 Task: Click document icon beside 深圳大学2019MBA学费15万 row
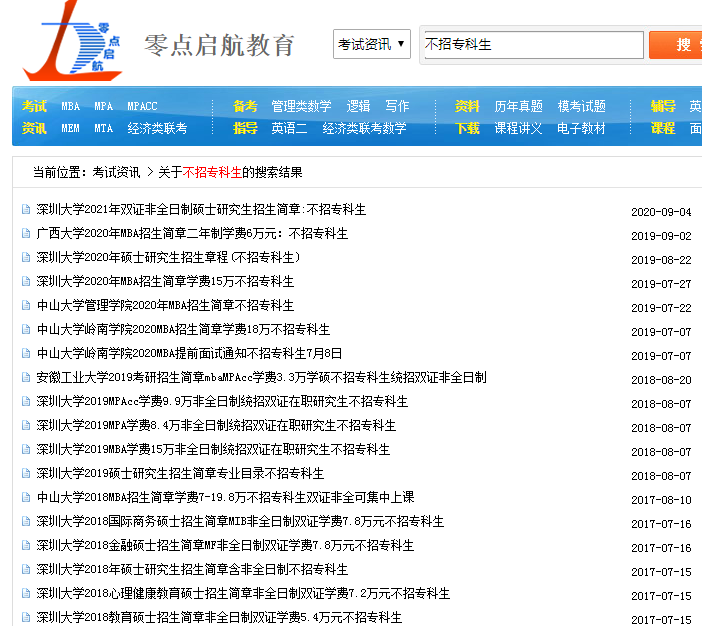tap(26, 449)
